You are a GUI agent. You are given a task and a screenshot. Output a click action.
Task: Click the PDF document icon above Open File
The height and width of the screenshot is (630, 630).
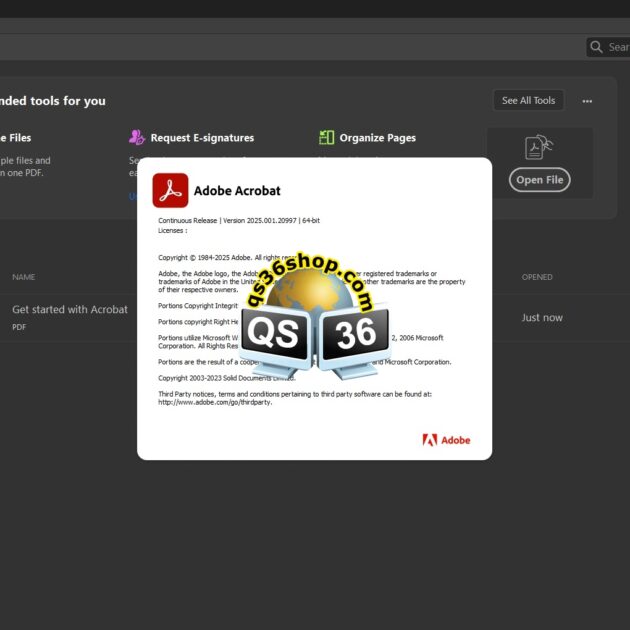click(539, 148)
